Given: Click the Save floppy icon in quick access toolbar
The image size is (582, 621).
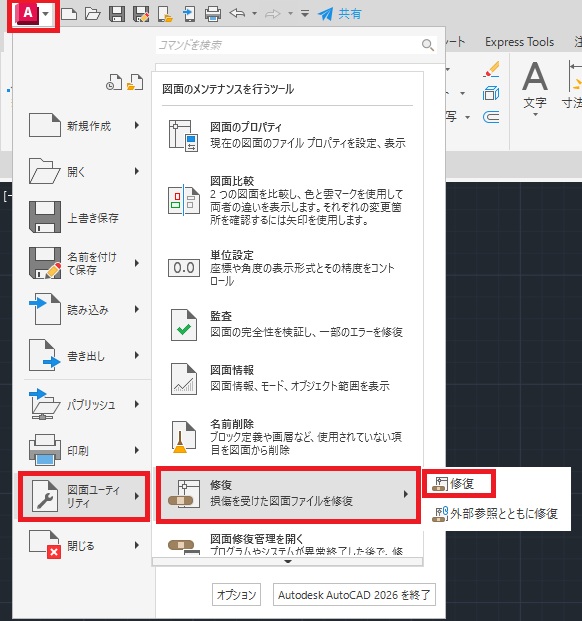Looking at the screenshot, I should (117, 14).
